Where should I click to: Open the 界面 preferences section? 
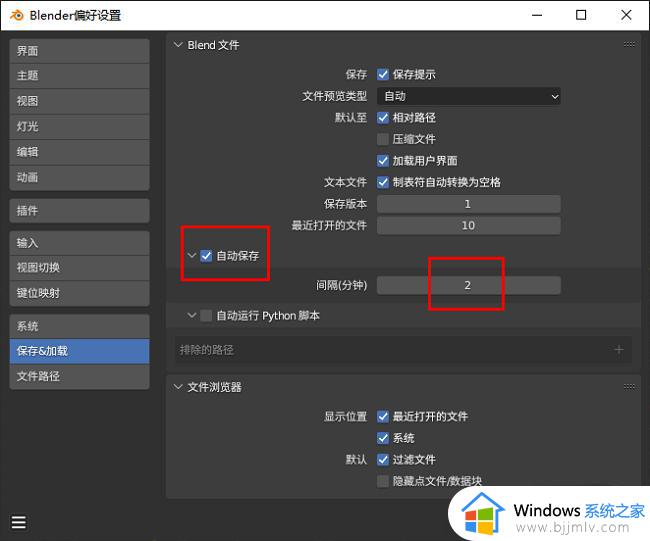tap(79, 51)
